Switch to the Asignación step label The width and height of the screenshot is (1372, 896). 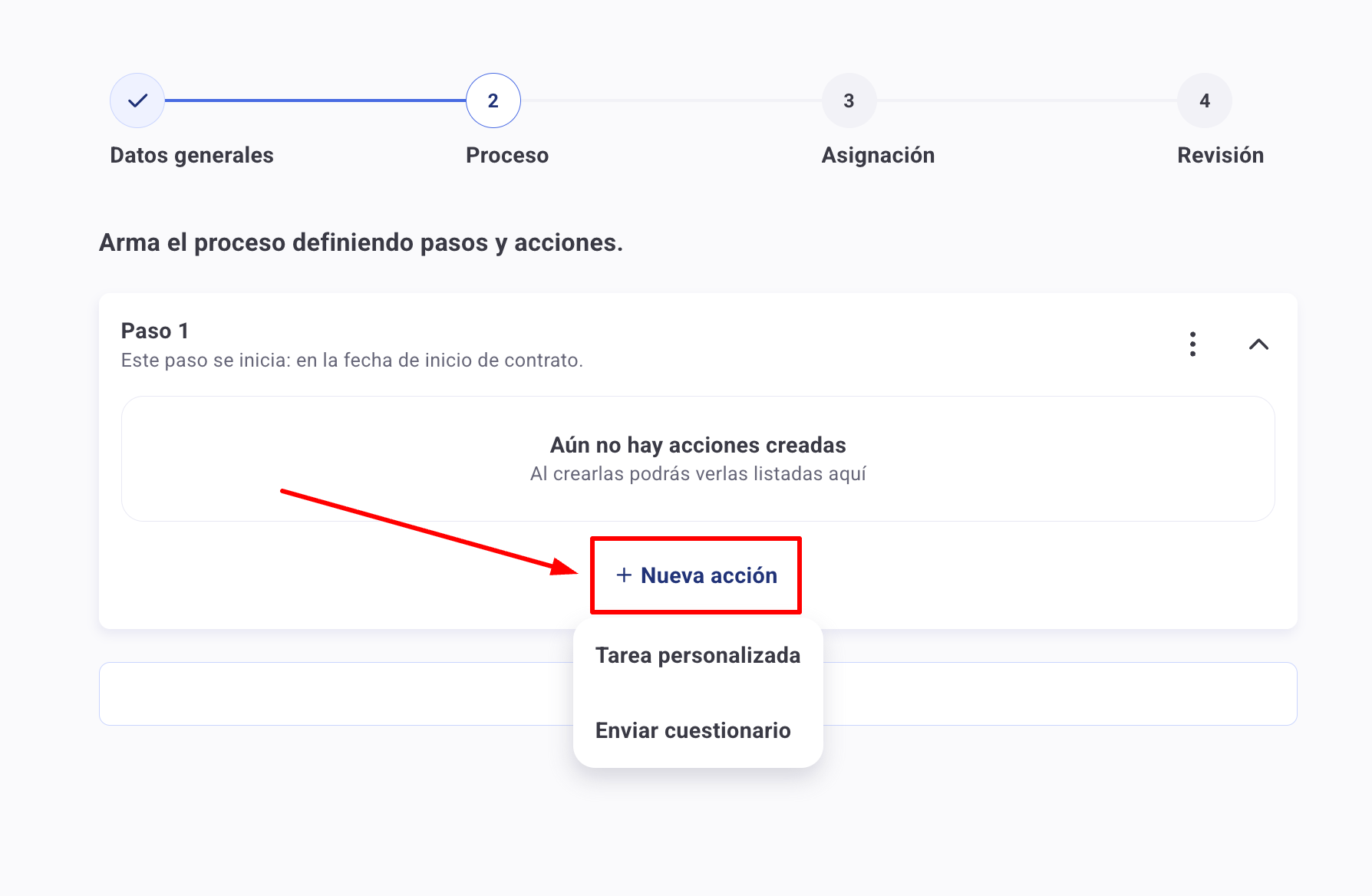[x=878, y=155]
